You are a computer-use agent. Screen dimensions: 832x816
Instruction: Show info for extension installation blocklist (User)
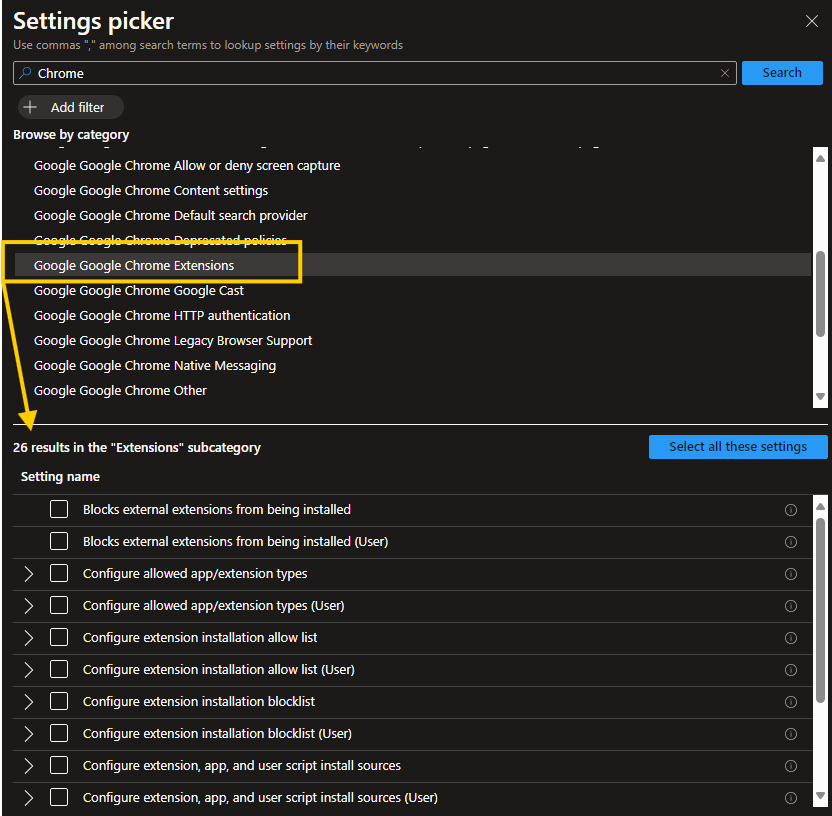[790, 734]
